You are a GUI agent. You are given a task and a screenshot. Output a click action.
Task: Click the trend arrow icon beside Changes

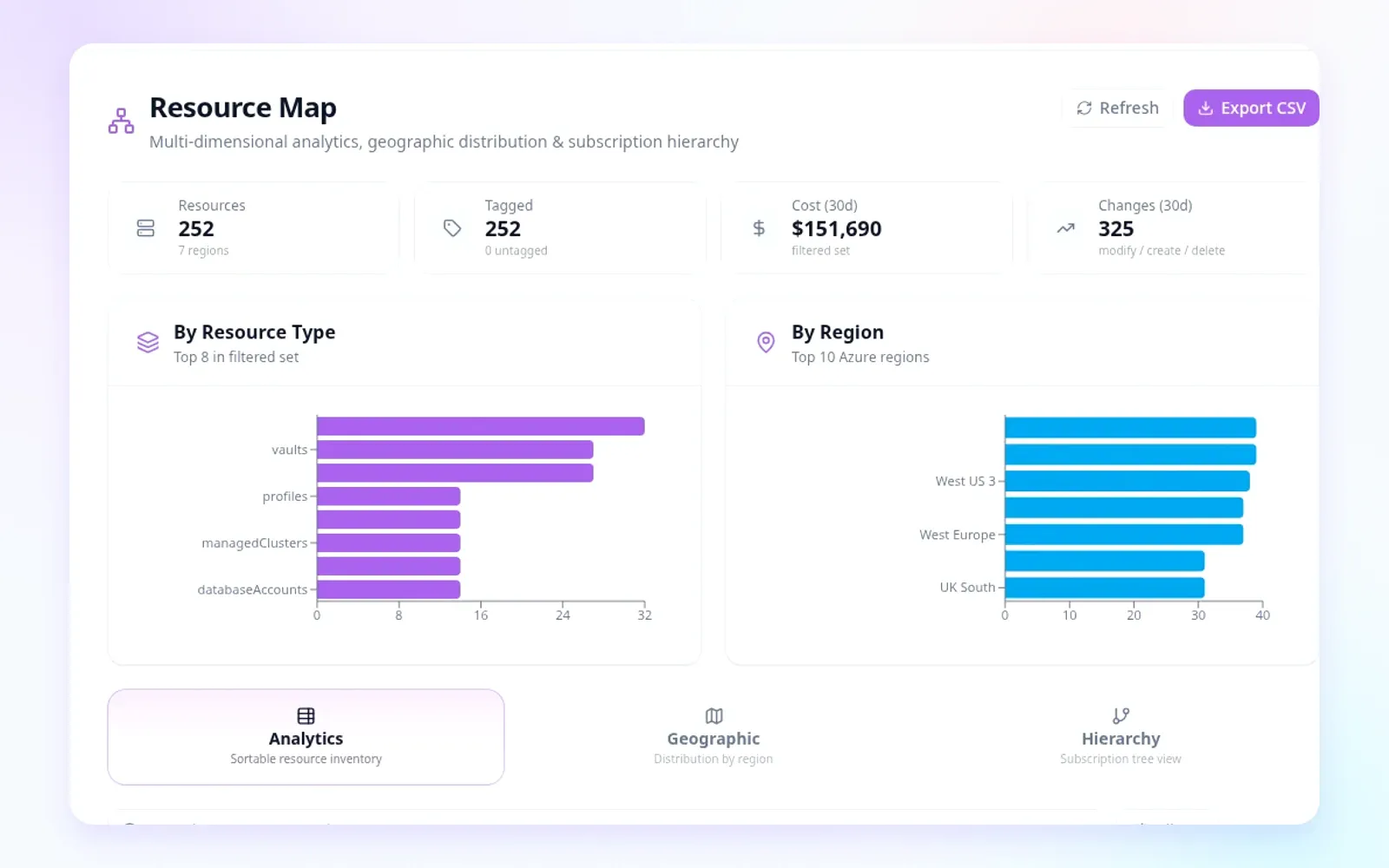(1065, 228)
